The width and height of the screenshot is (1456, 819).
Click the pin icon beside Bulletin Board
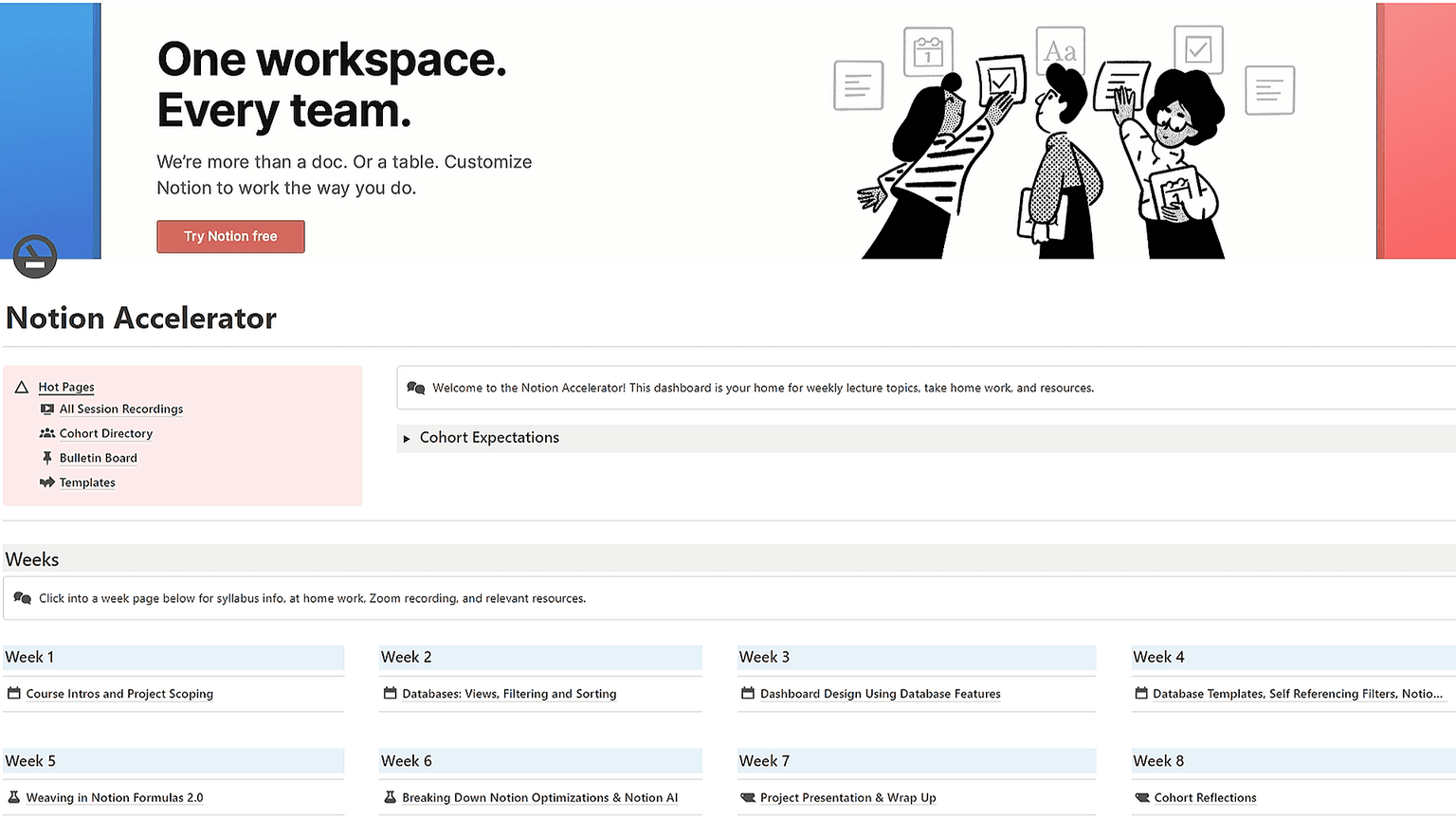46,458
